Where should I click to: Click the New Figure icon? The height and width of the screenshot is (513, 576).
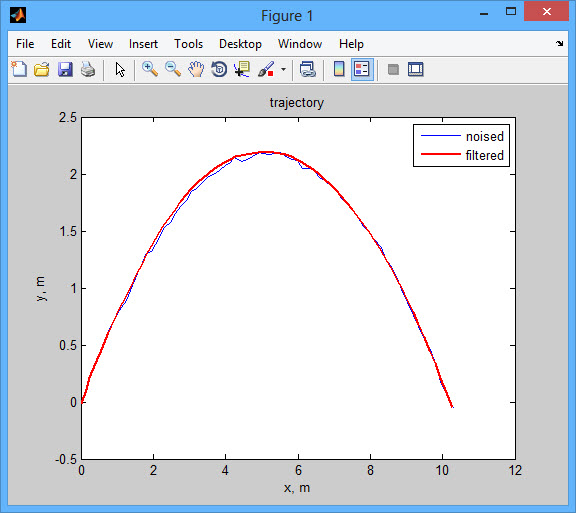(x=19, y=69)
